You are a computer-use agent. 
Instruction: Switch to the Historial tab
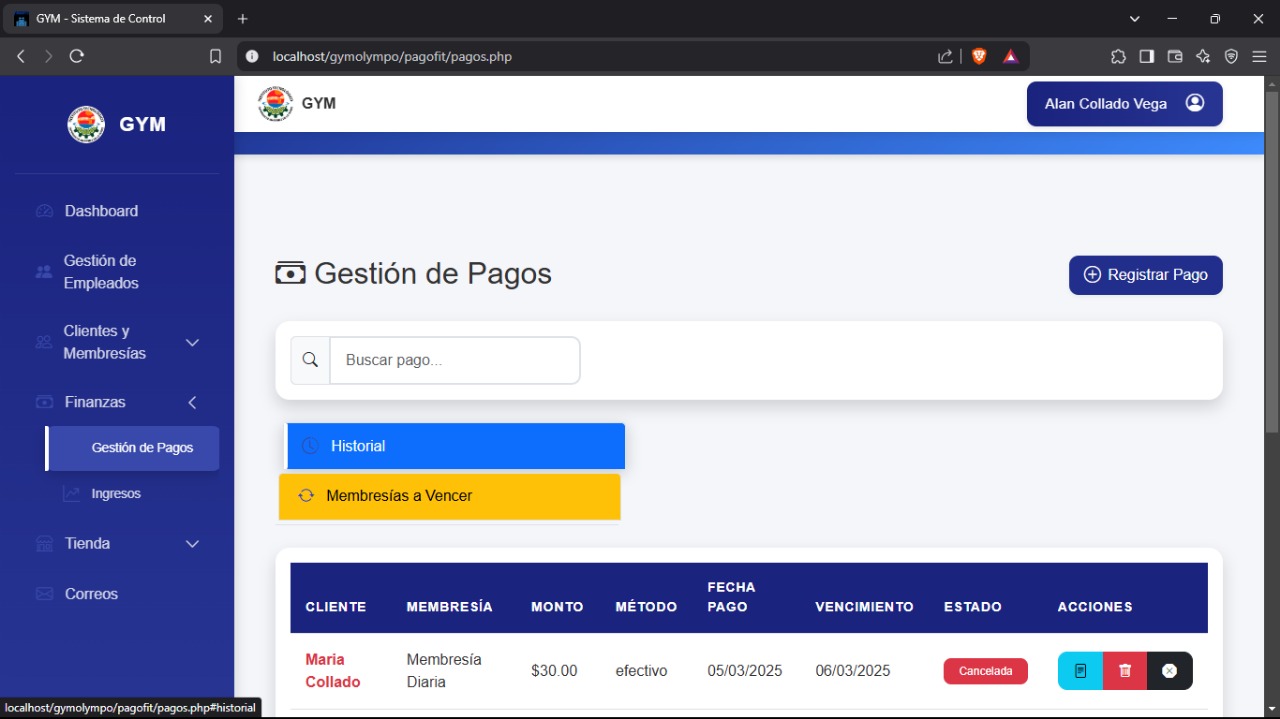(455, 446)
